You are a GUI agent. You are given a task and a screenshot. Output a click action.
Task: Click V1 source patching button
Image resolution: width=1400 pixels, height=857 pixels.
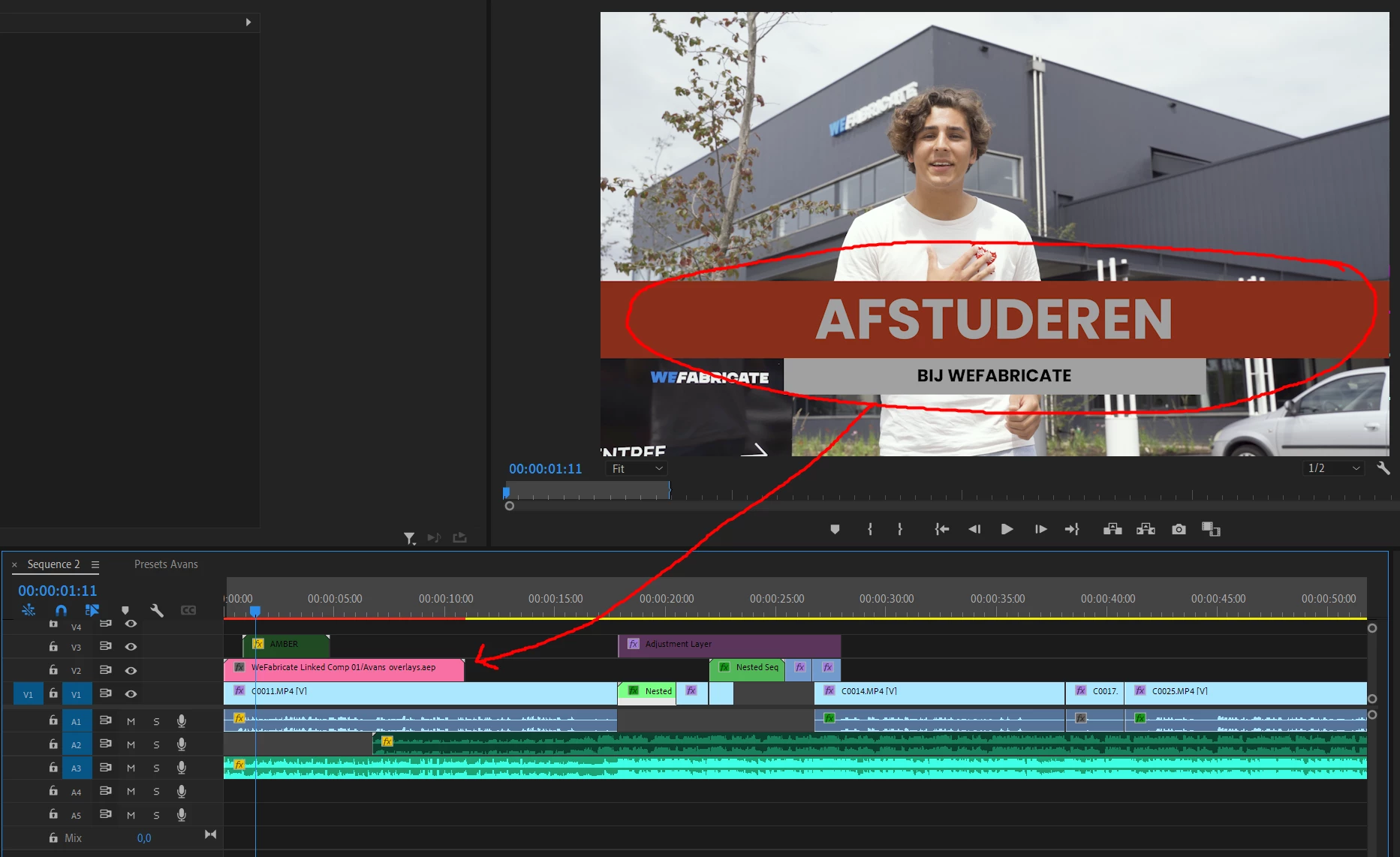pos(28,694)
